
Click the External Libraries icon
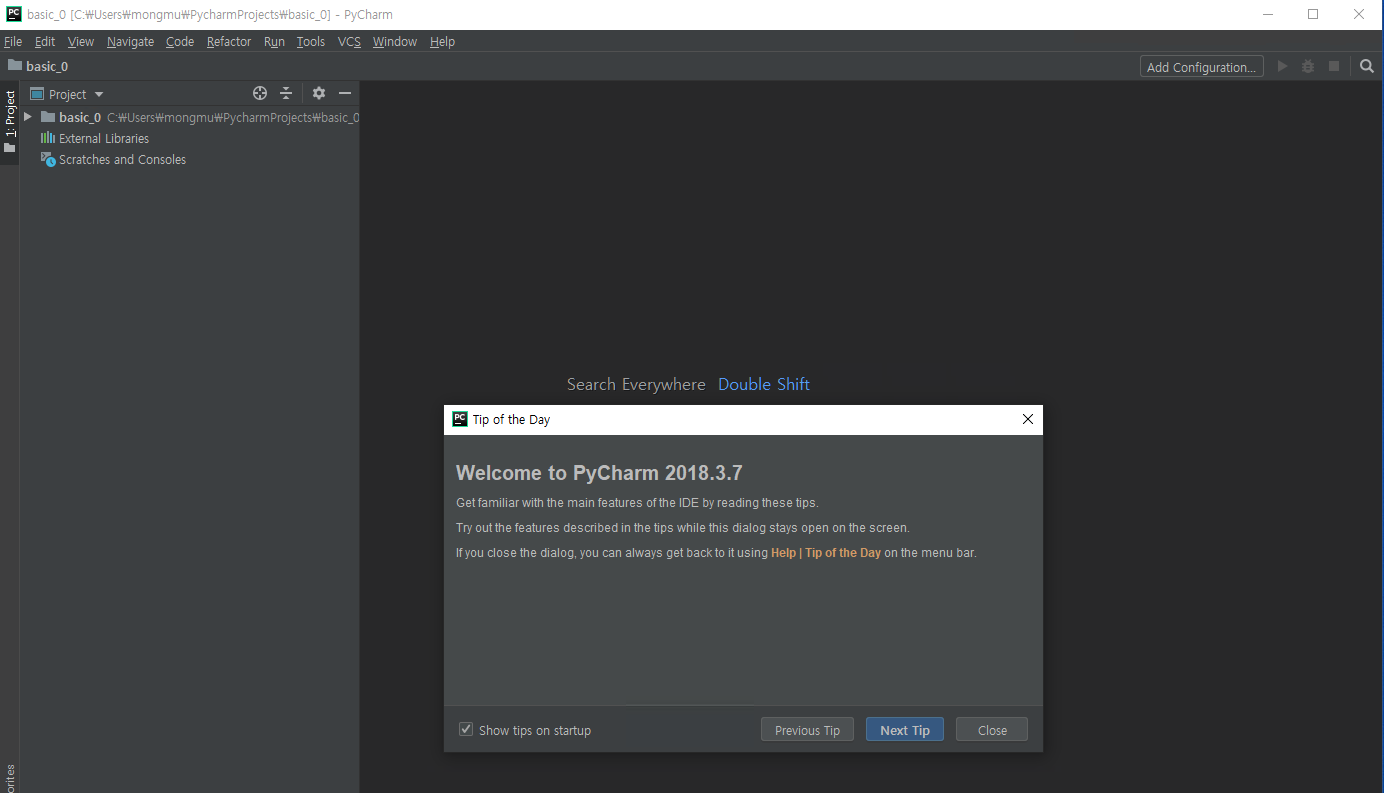point(48,138)
